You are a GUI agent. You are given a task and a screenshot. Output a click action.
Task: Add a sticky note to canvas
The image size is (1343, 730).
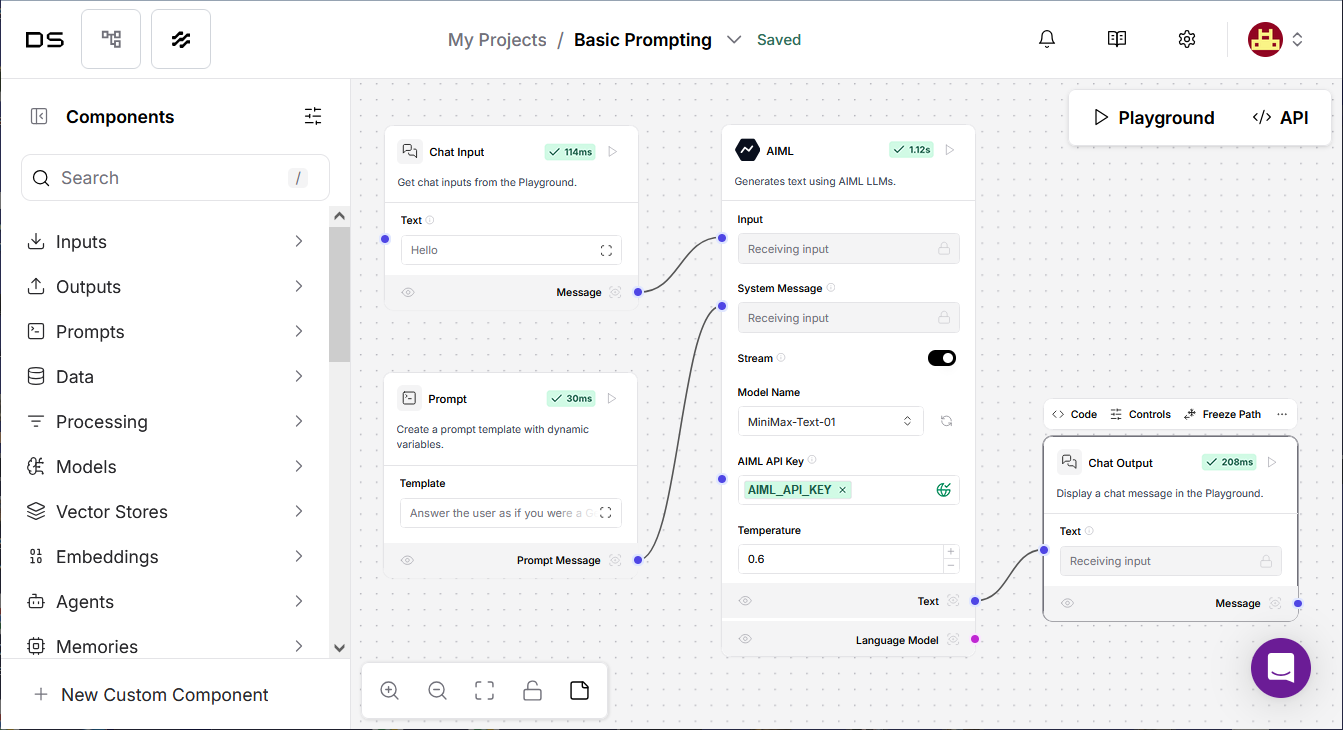pos(579,691)
